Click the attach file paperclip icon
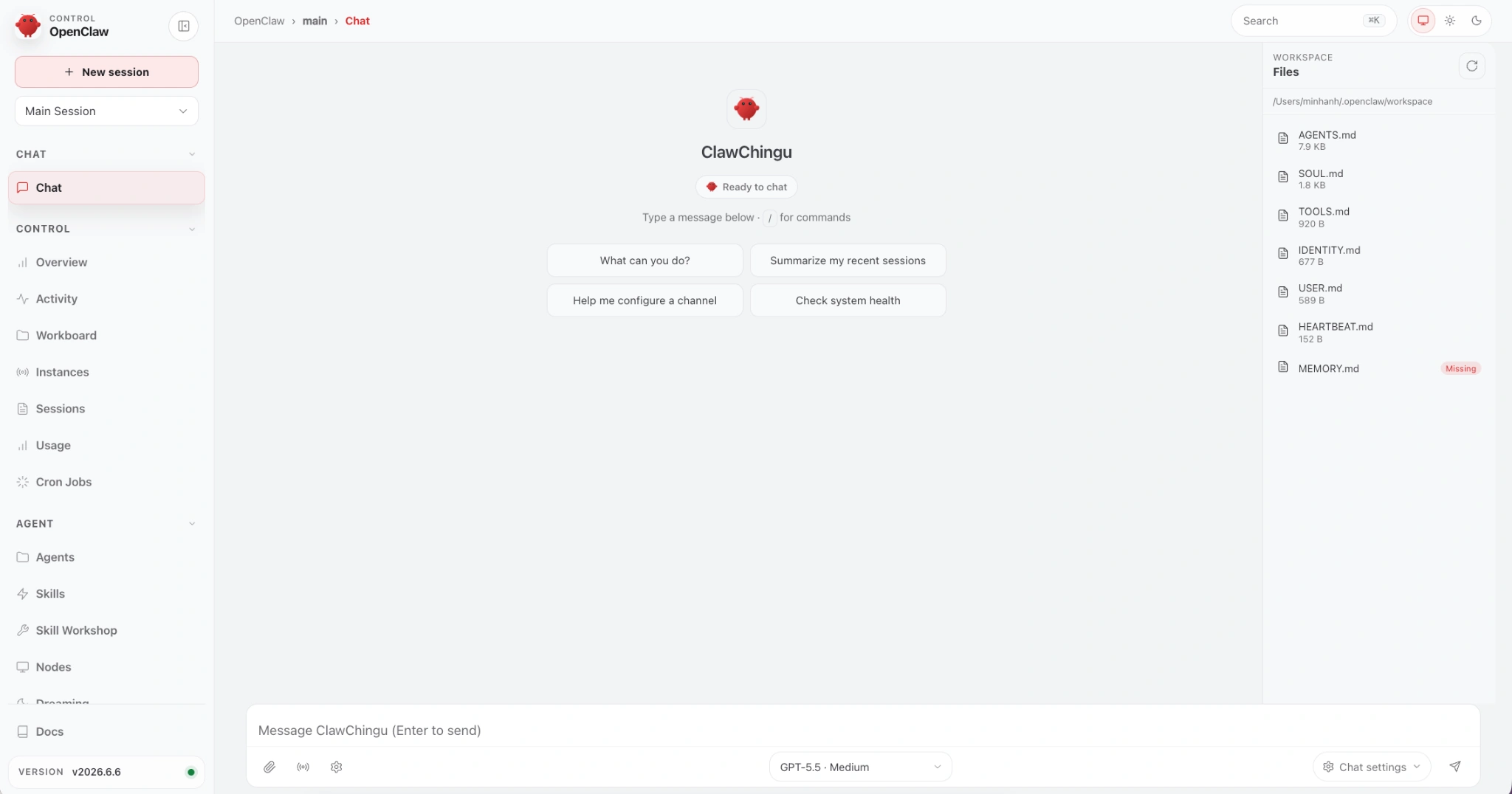Screen dimensions: 1512x794 [x=269, y=767]
